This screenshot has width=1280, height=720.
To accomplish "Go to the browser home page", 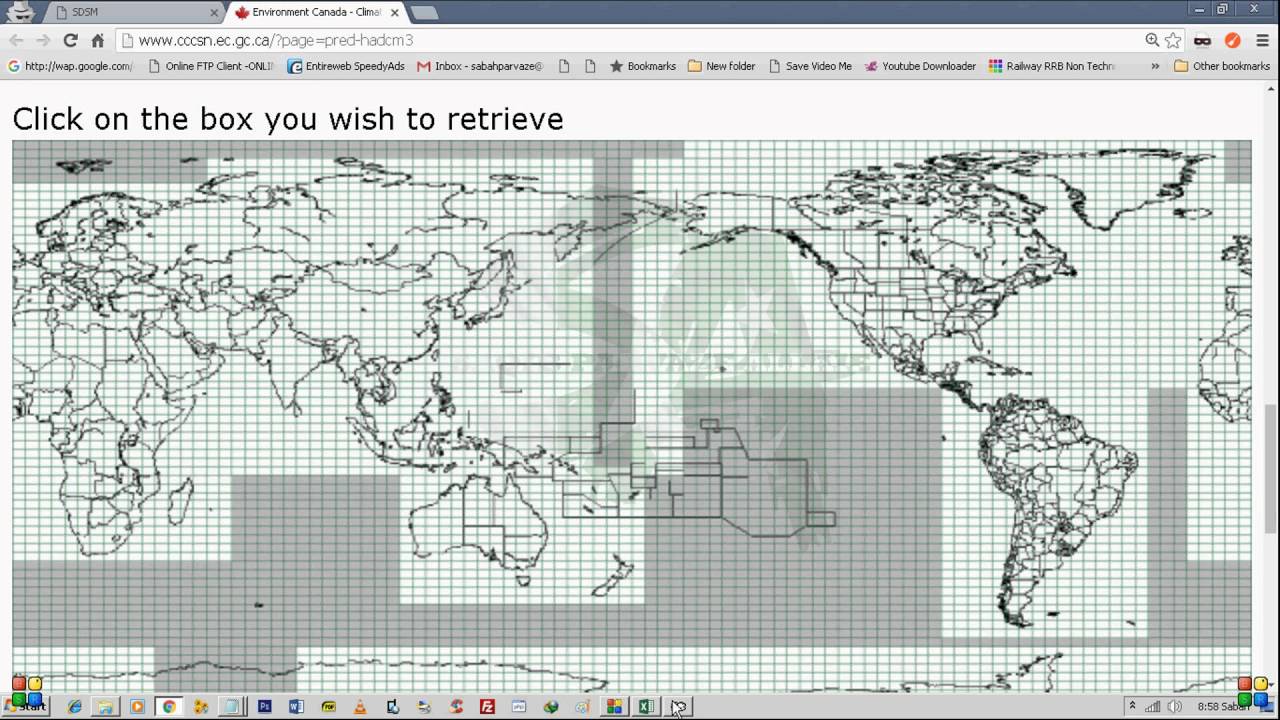I will pyautogui.click(x=97, y=41).
